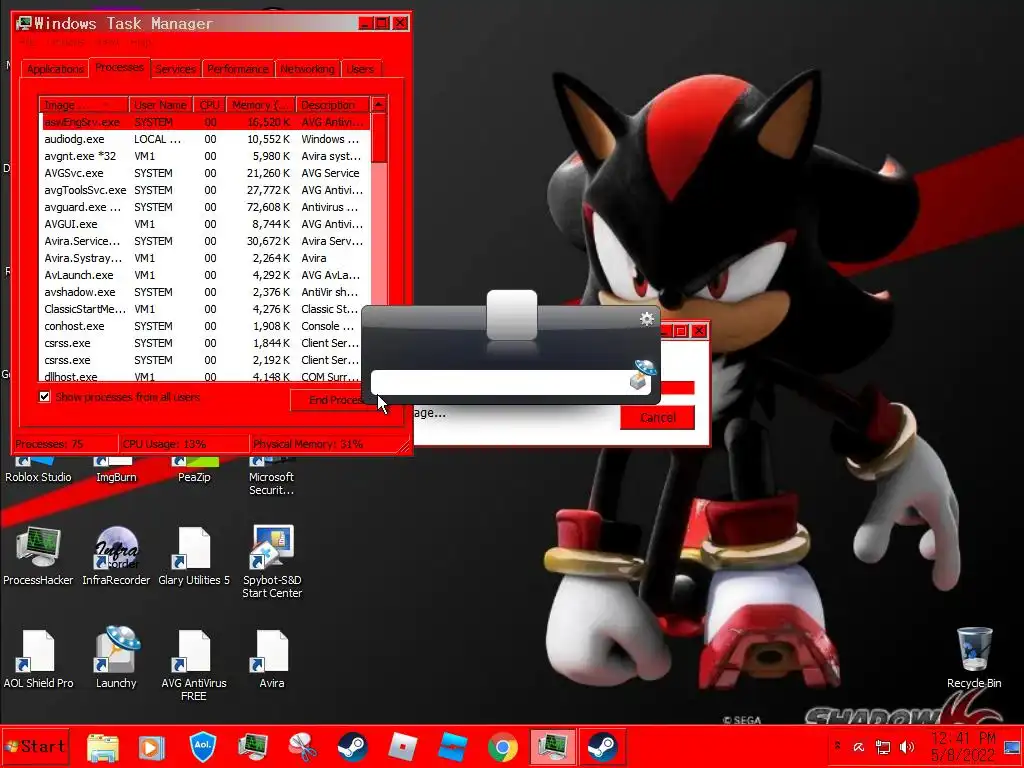This screenshot has height=768, width=1024.
Task: Select the avgnt.exe *32 process
Action: 204,156
